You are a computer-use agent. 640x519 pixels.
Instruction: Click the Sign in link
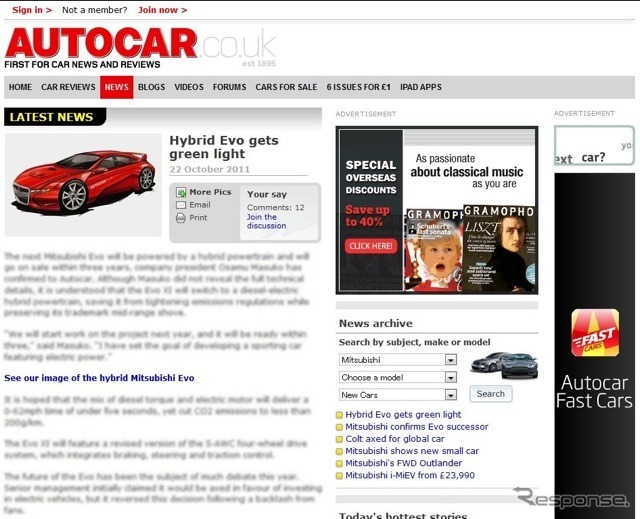click(32, 10)
